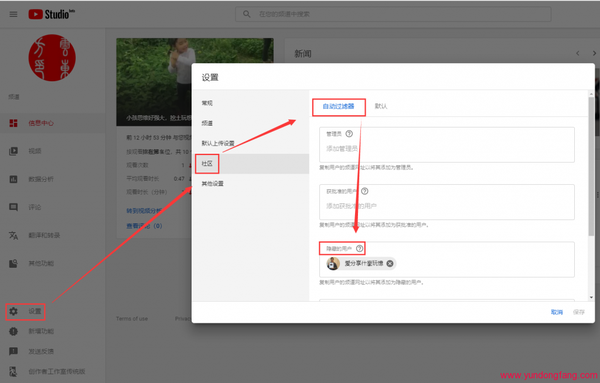Select 信息中心 in the sidebar
Viewport: 600px width, 383px height.
click(41, 123)
